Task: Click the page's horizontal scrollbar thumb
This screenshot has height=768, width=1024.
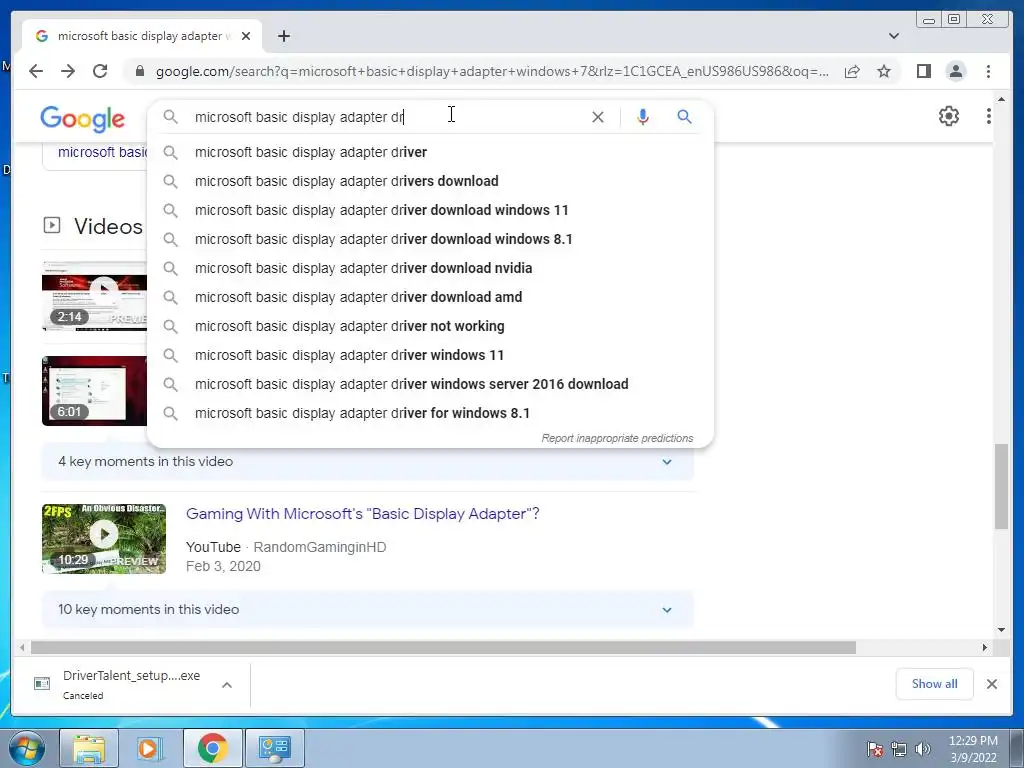Action: 443,647
